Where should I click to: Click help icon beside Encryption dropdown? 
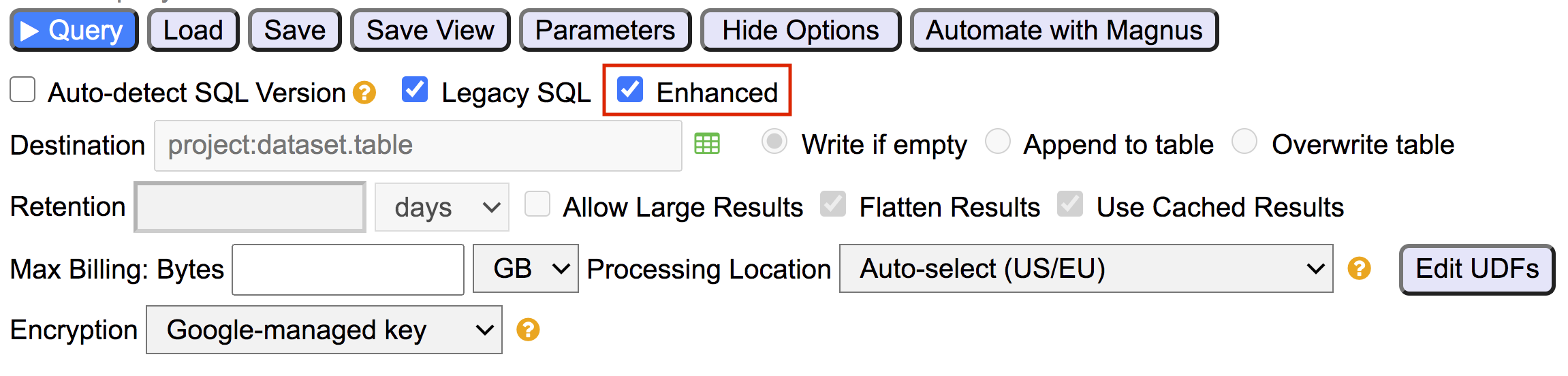(x=528, y=330)
